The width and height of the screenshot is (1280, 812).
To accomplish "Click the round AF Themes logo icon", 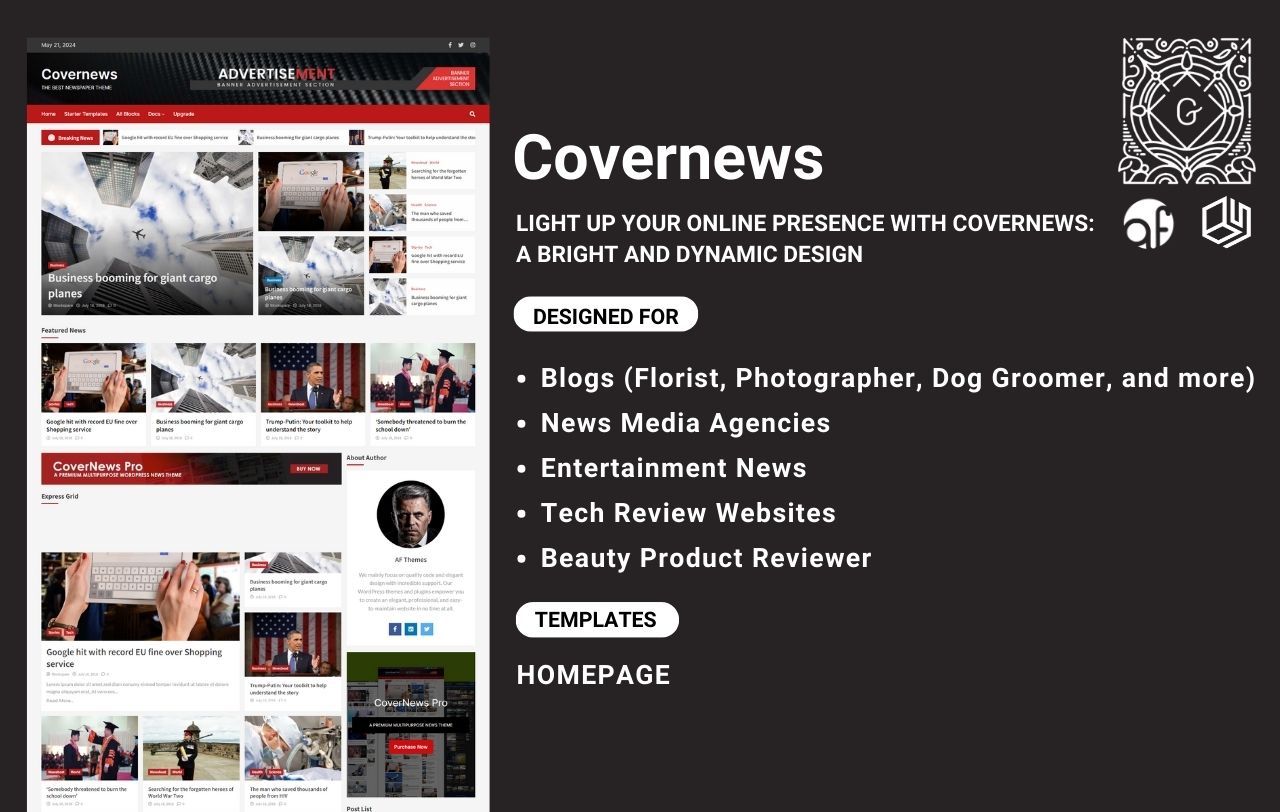I will [x=1148, y=223].
